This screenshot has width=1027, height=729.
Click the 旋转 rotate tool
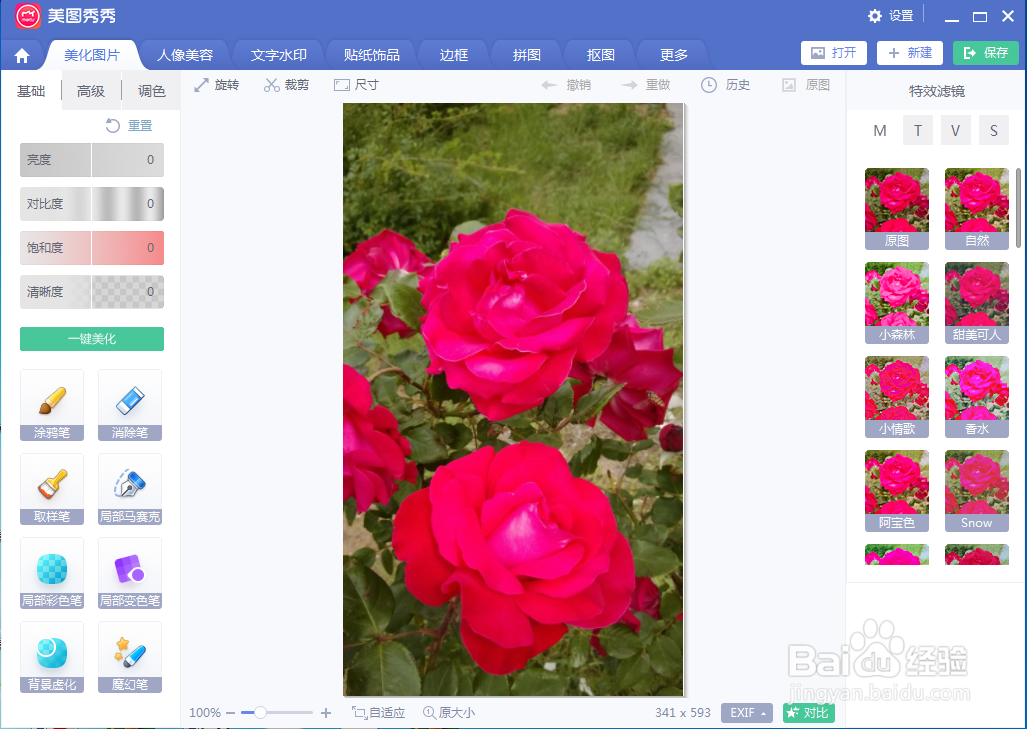click(217, 84)
